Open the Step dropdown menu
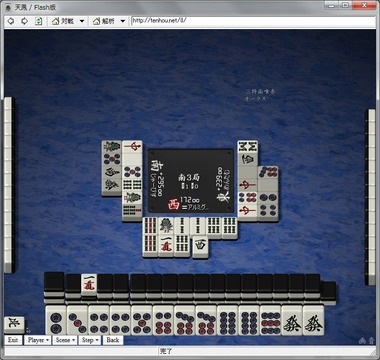Viewport: 380px width, 360px height. [x=90, y=340]
